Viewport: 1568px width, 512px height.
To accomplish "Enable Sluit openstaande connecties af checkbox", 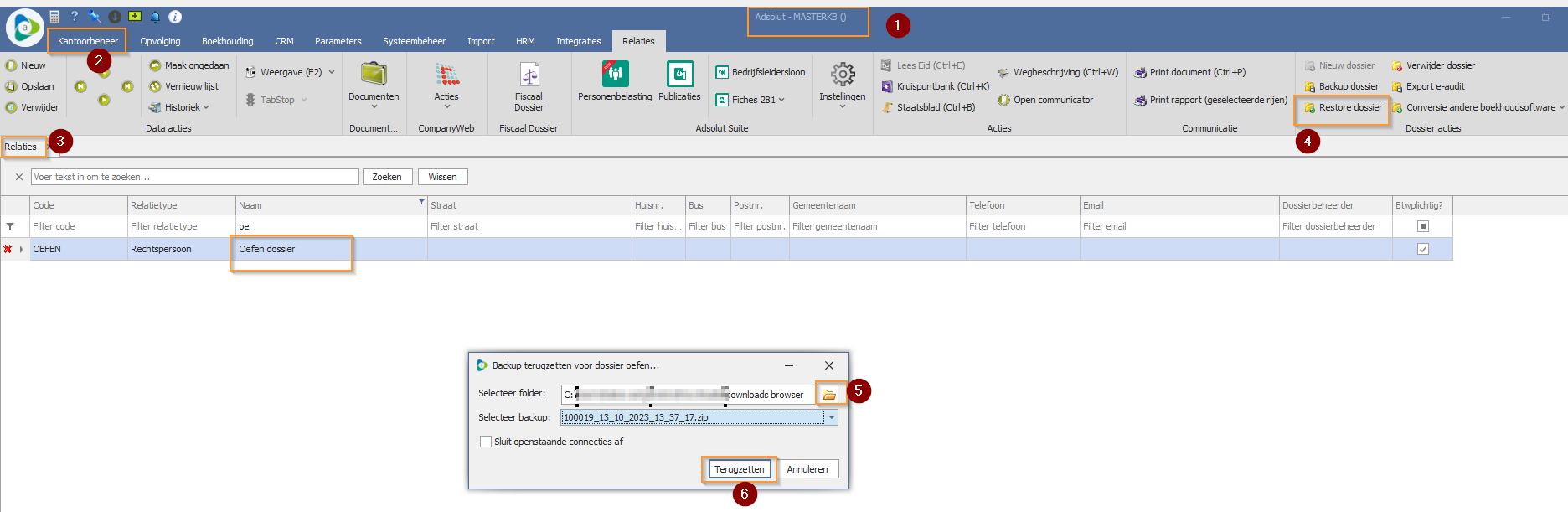I will 486,442.
